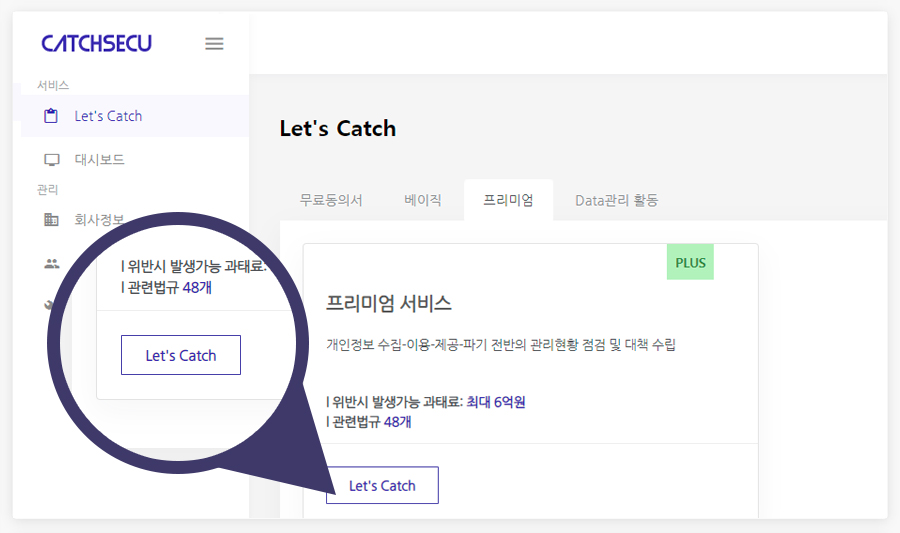The image size is (900, 533).
Task: Click the monitor icon beside 대시보드
Action: pyautogui.click(x=52, y=160)
